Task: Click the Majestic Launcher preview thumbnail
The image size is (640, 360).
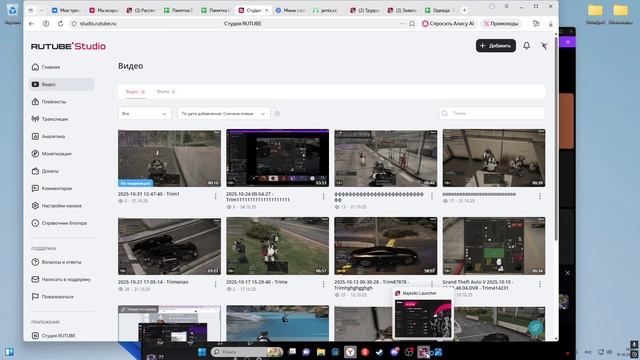Action: point(423,319)
